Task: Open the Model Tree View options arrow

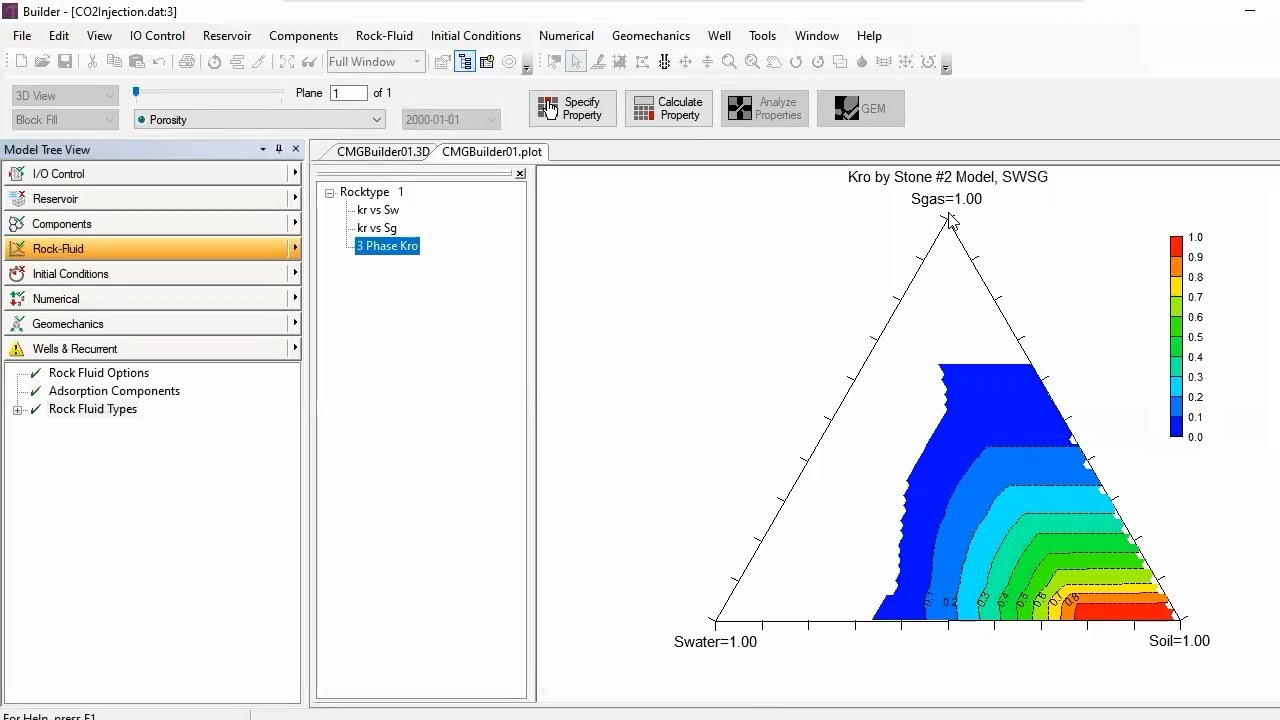Action: tap(263, 149)
